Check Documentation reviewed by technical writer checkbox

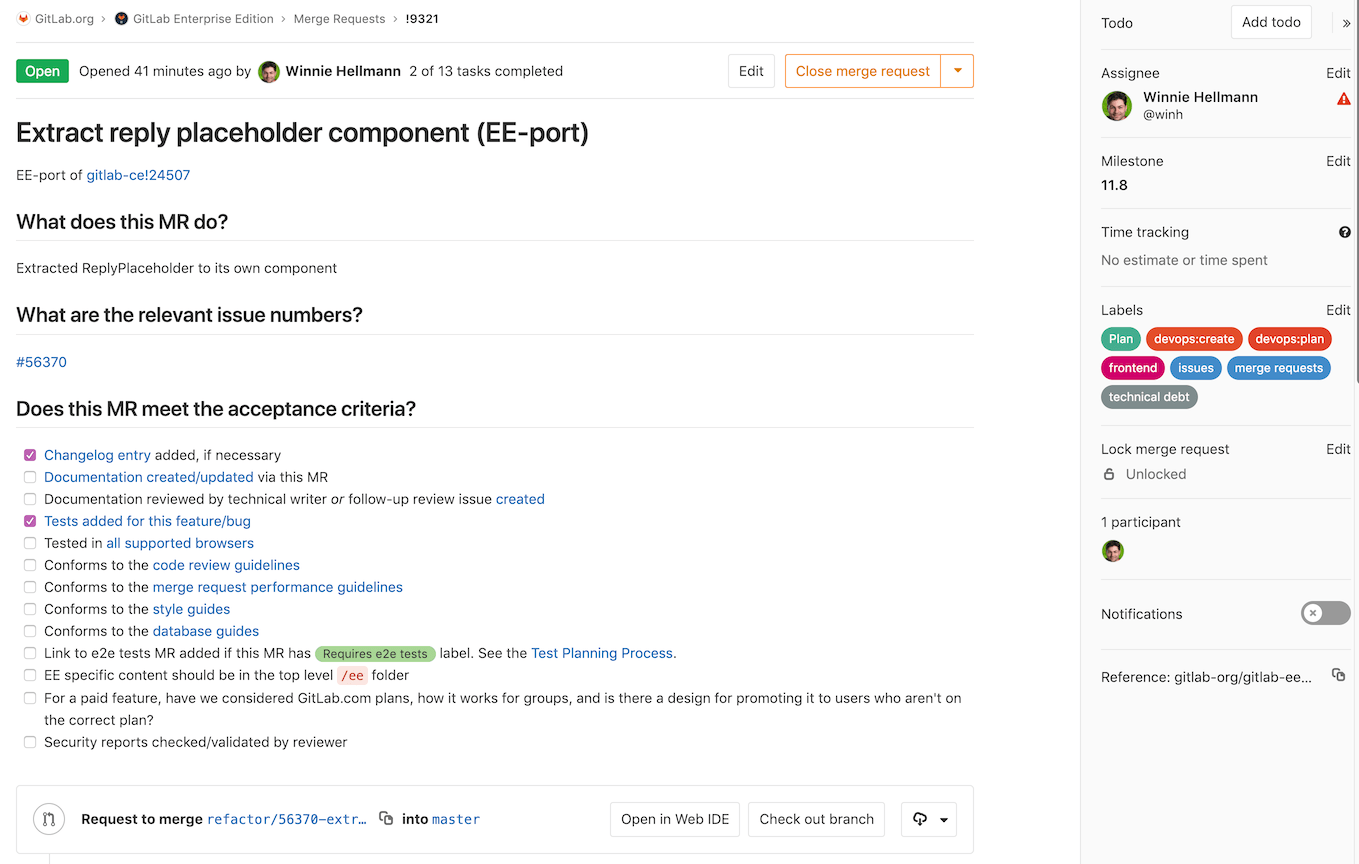pyautogui.click(x=30, y=499)
